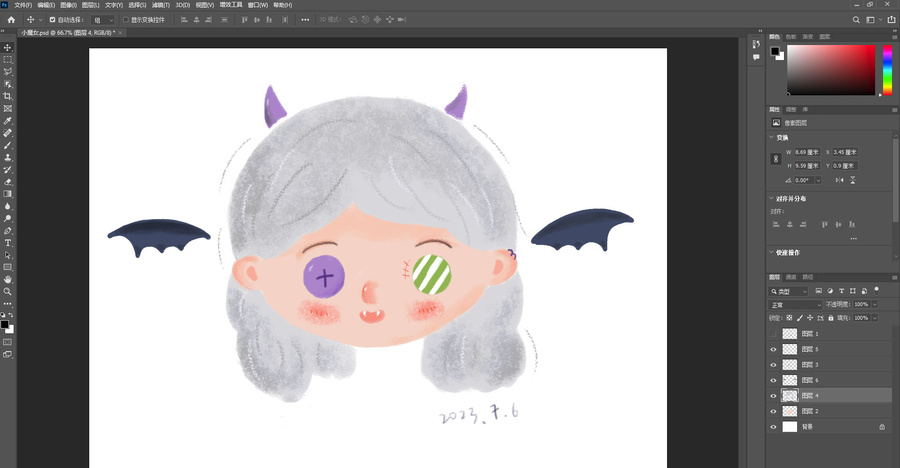This screenshot has height=468, width=900.
Task: Open the rotation angle dropdown
Action: click(818, 180)
